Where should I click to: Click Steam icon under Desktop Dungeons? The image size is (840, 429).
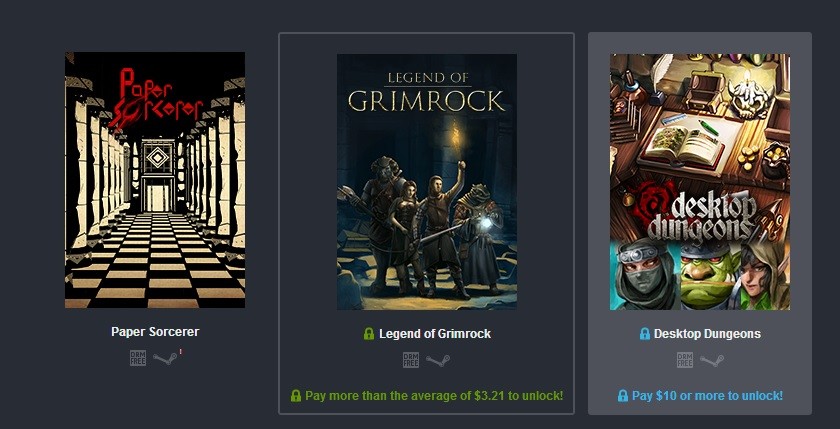pos(711,360)
